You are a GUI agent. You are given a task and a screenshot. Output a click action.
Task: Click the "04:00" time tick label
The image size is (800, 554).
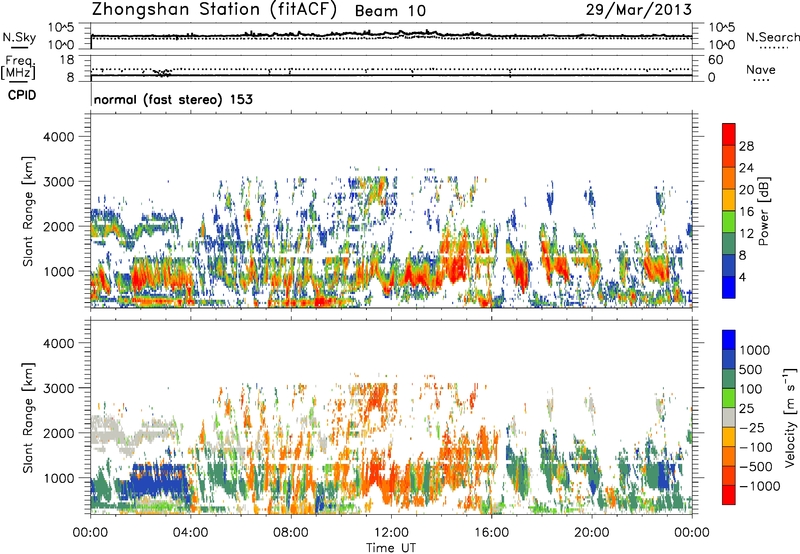[x=190, y=533]
